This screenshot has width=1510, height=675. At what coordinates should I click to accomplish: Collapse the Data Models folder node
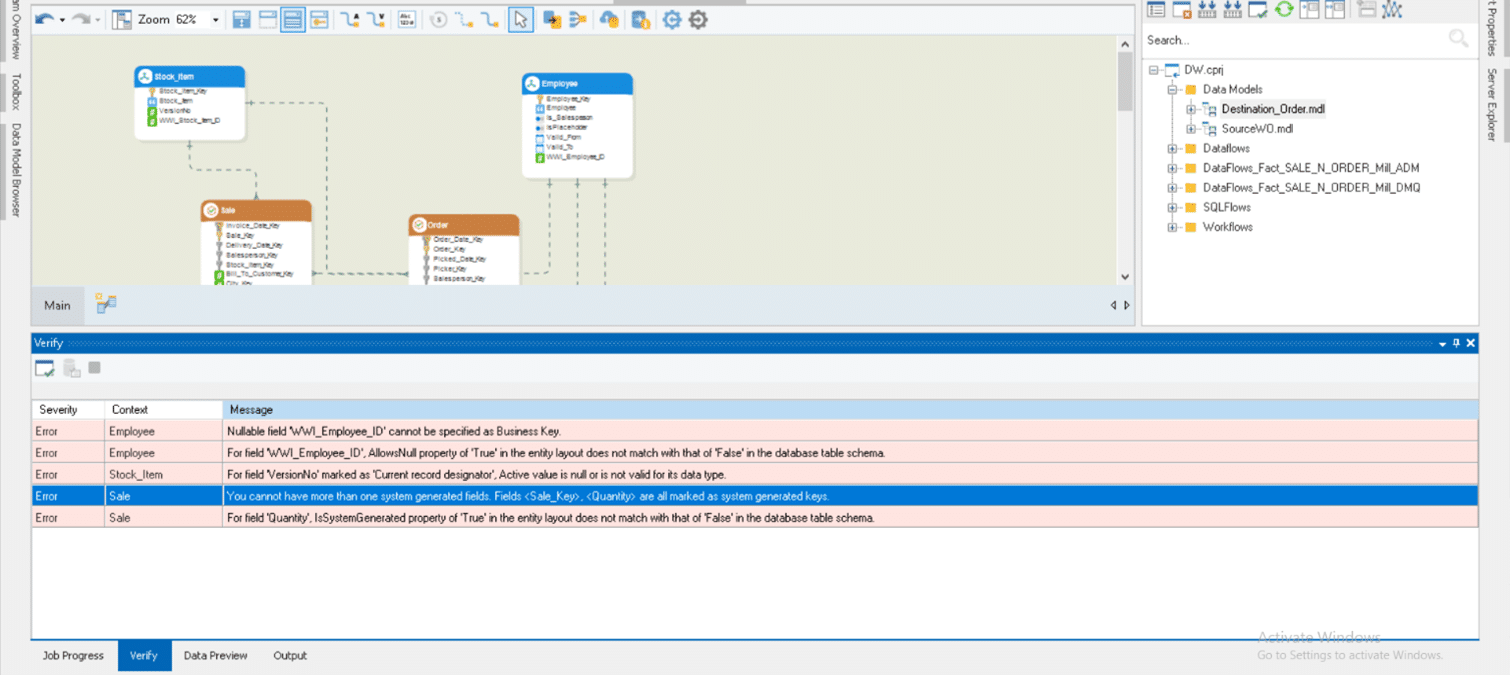(1172, 89)
